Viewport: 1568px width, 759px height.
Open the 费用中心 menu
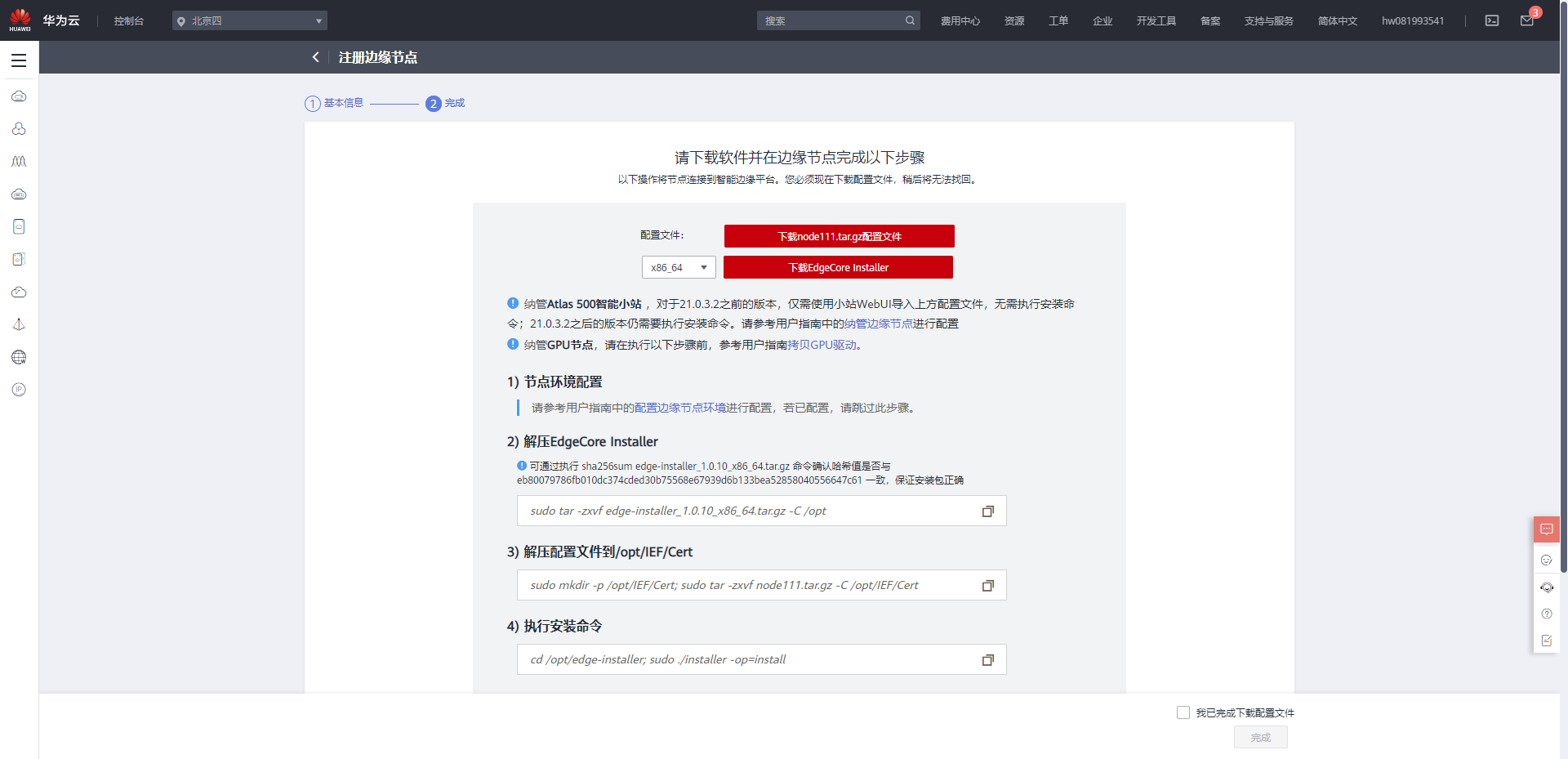[960, 21]
